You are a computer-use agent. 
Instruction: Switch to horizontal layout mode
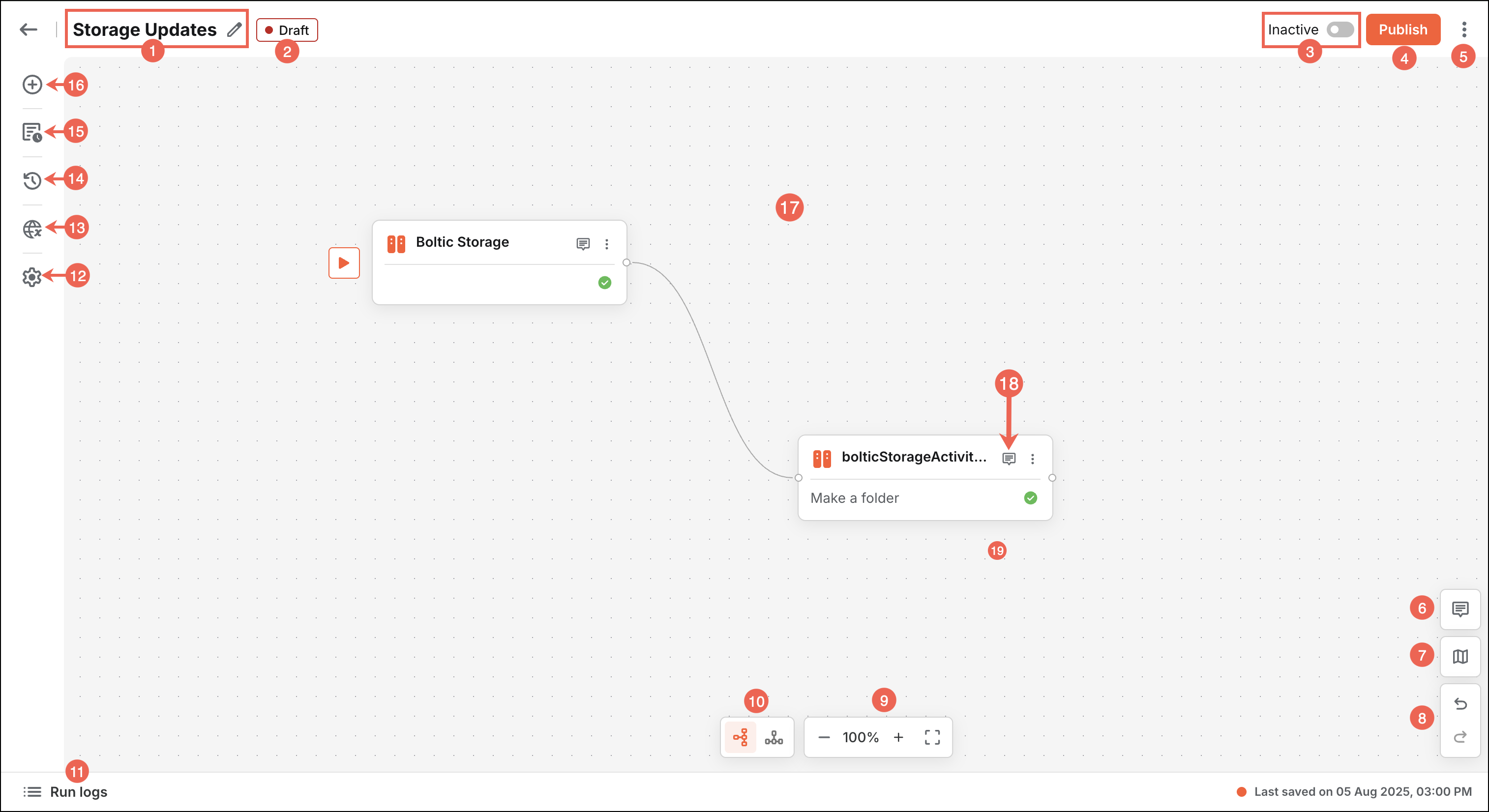(x=740, y=737)
